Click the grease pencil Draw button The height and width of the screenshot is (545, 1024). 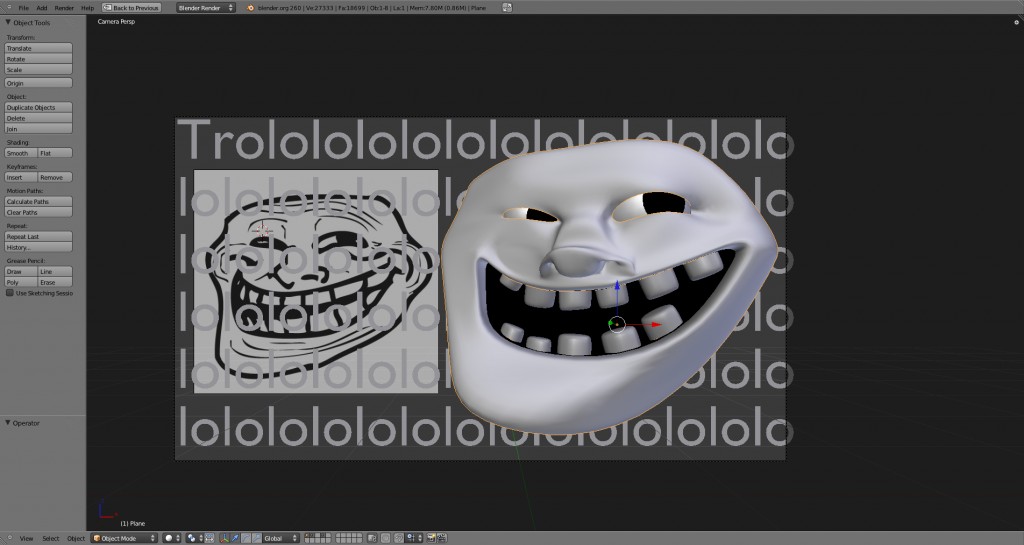click(x=21, y=272)
